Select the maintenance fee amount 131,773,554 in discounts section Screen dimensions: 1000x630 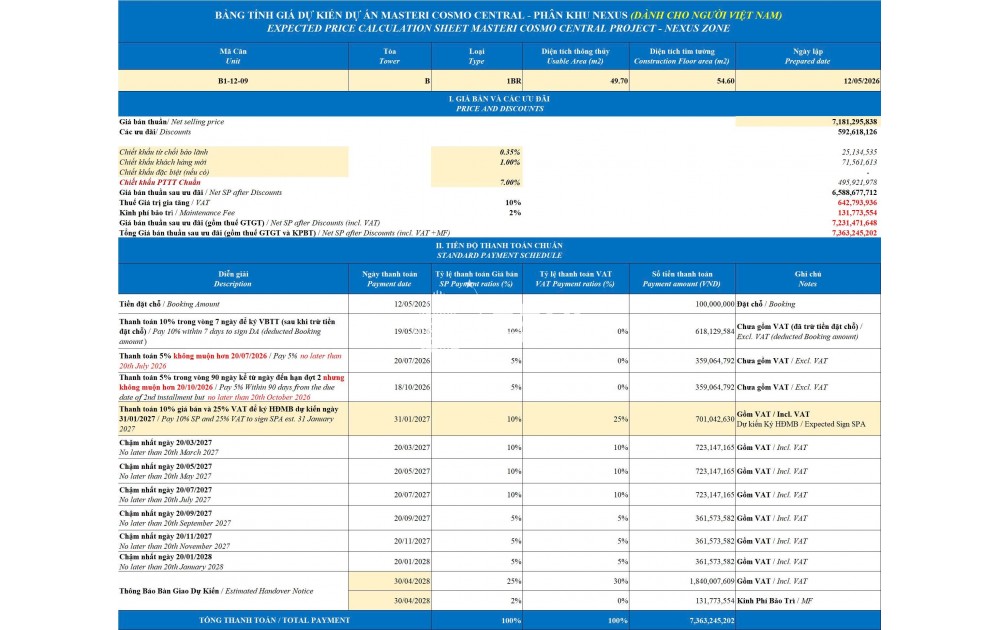tap(857, 212)
